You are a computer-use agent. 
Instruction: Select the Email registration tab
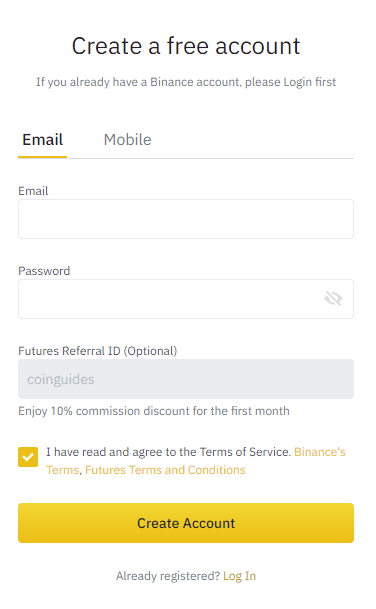click(x=42, y=140)
